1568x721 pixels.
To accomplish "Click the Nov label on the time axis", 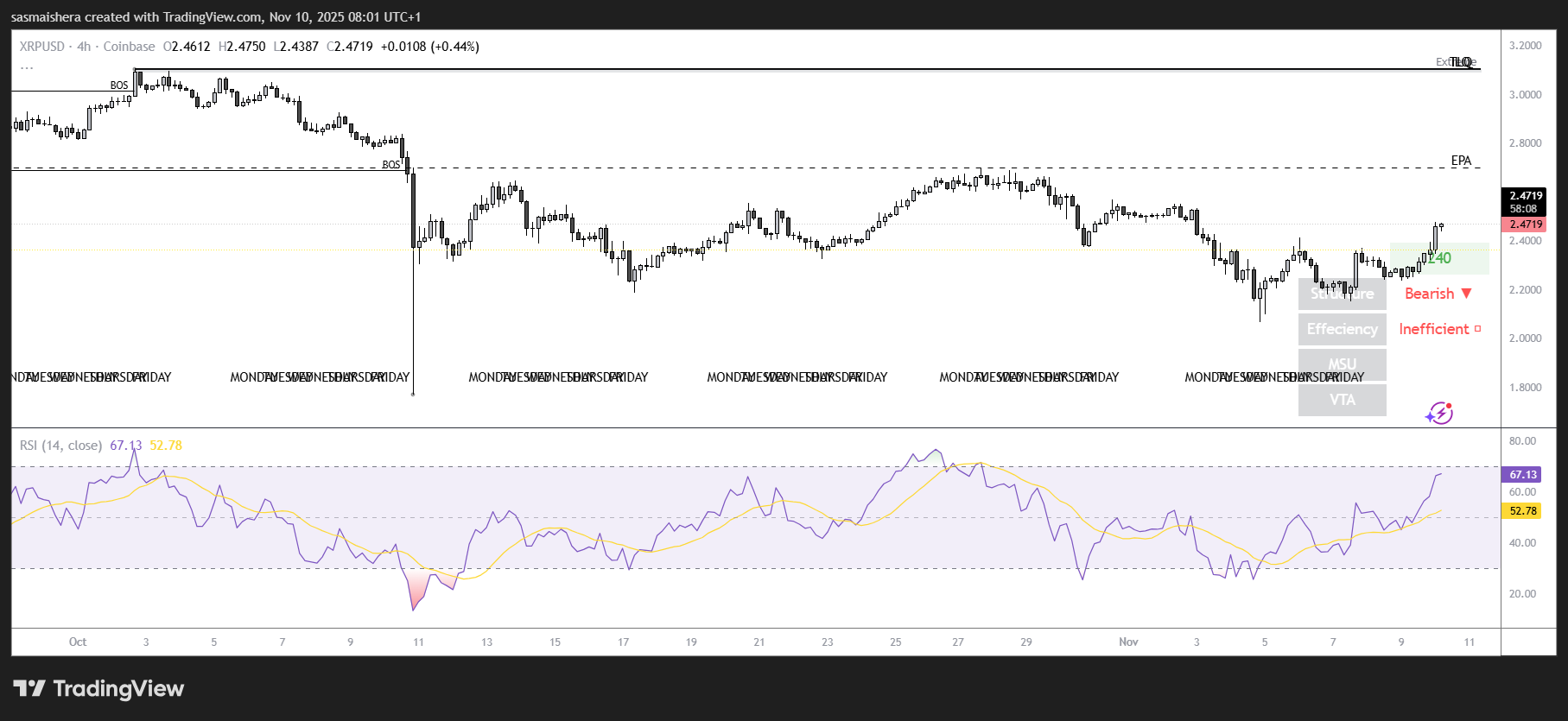I will (1128, 642).
